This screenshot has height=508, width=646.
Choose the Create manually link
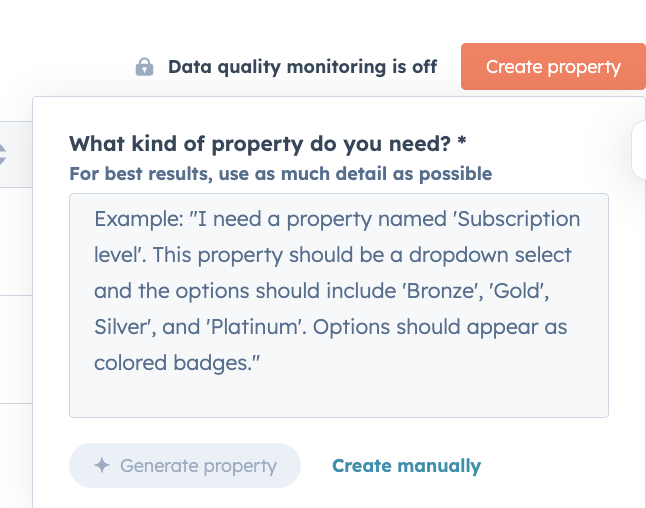406,465
